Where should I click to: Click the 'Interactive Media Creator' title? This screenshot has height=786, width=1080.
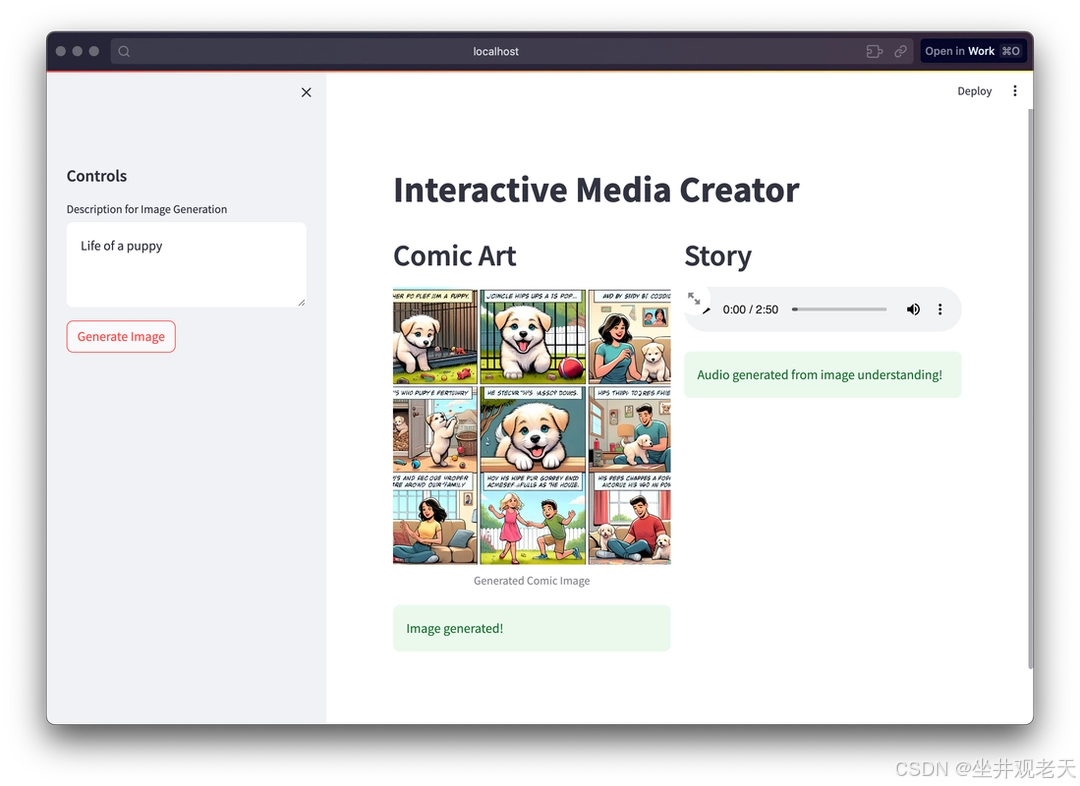(596, 190)
